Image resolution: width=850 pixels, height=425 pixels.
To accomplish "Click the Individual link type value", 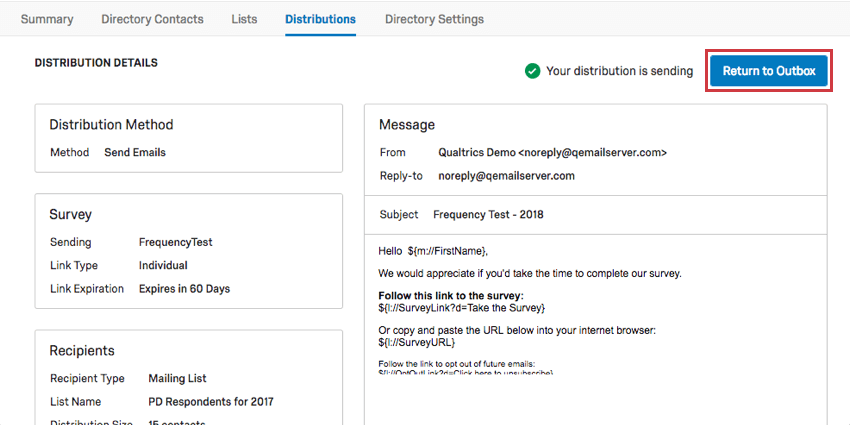I will pyautogui.click(x=163, y=266).
